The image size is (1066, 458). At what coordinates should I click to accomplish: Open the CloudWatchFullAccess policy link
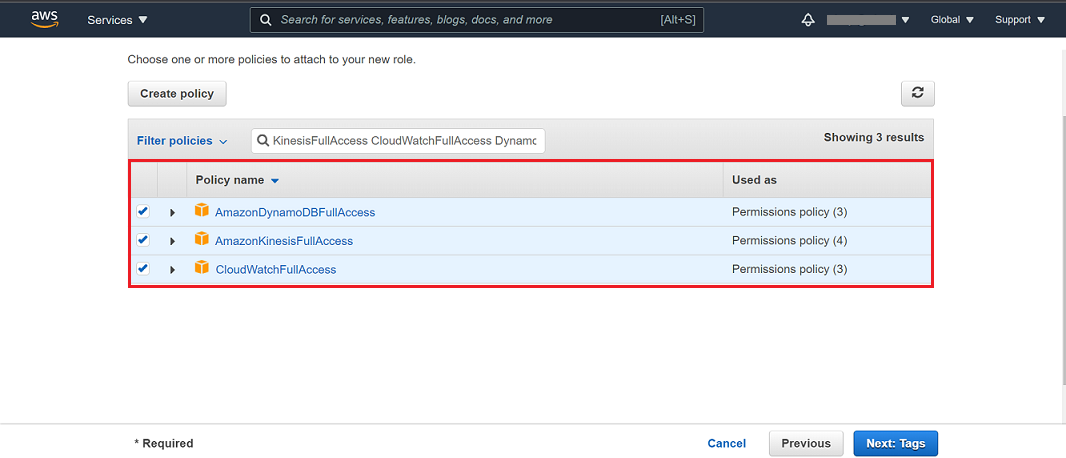[275, 269]
